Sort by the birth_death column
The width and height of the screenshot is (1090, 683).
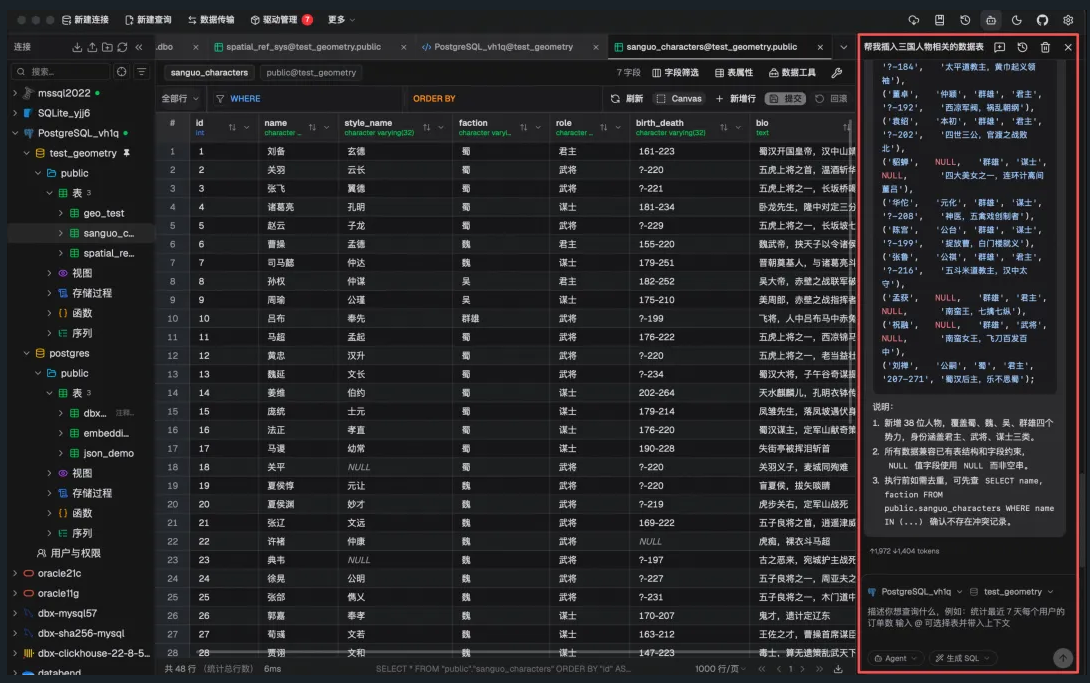coord(724,127)
